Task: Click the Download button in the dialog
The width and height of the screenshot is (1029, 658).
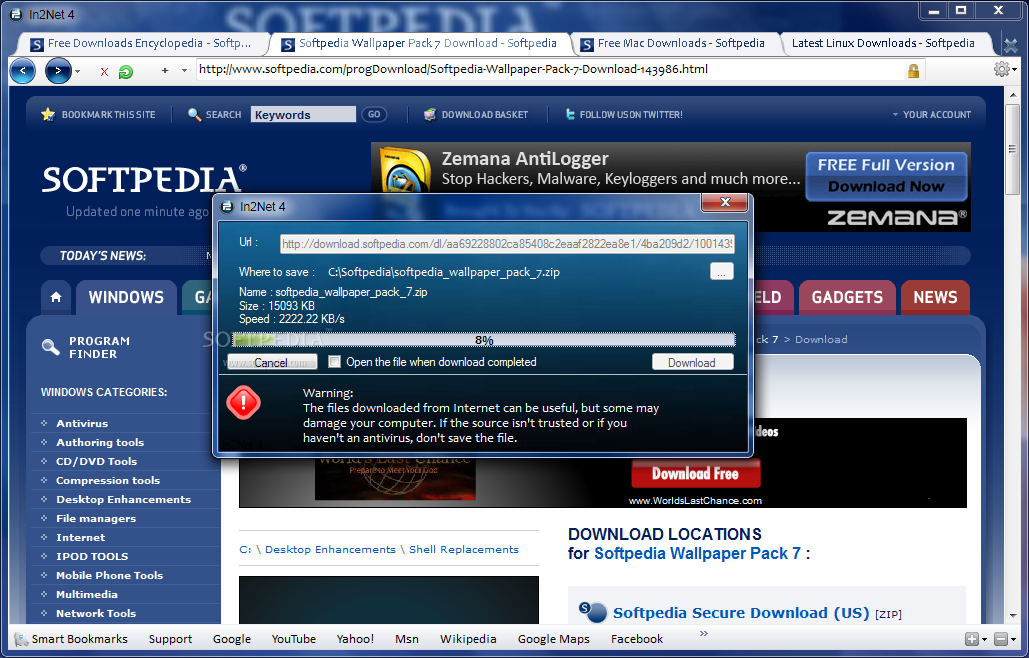Action: [x=692, y=362]
